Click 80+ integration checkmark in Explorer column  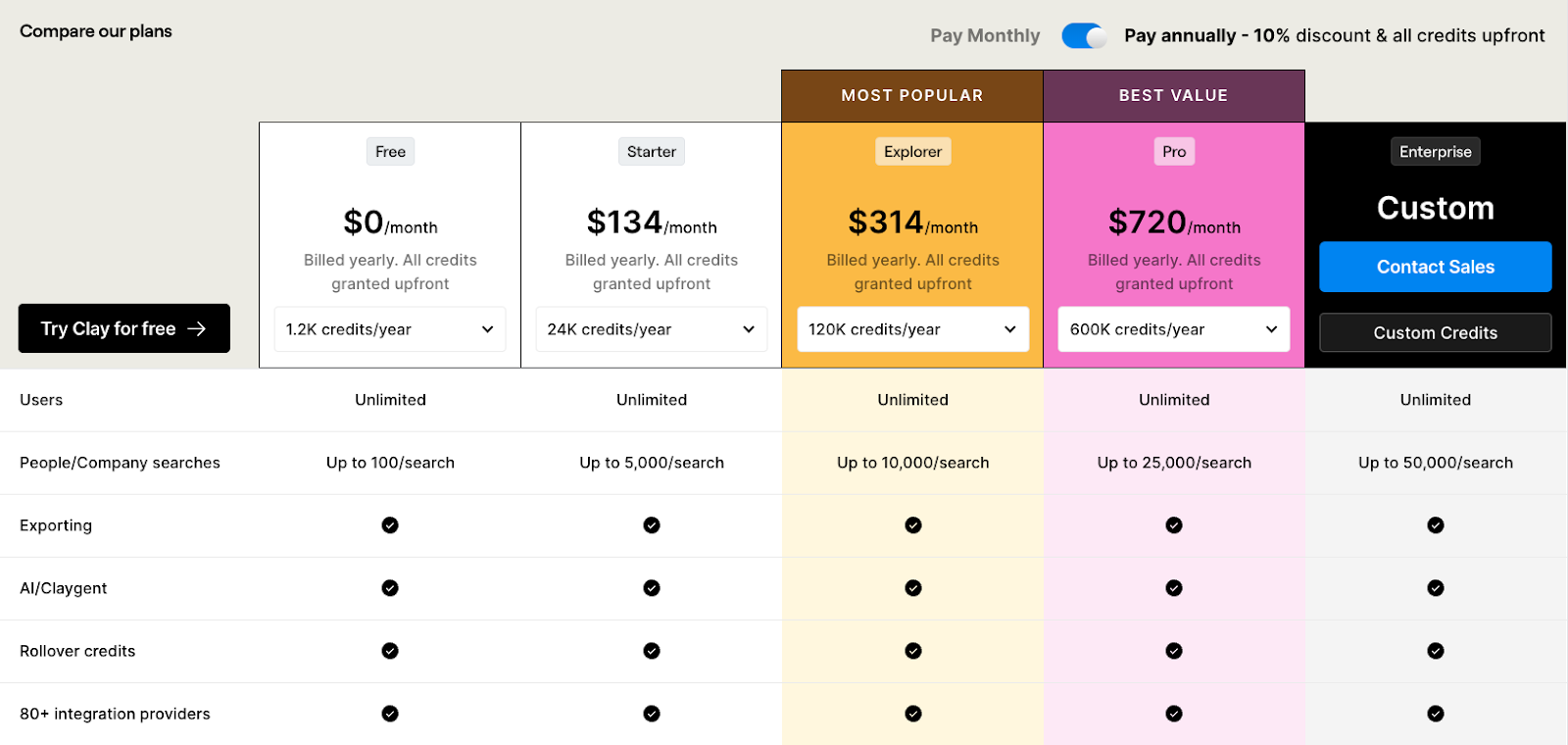click(913, 714)
